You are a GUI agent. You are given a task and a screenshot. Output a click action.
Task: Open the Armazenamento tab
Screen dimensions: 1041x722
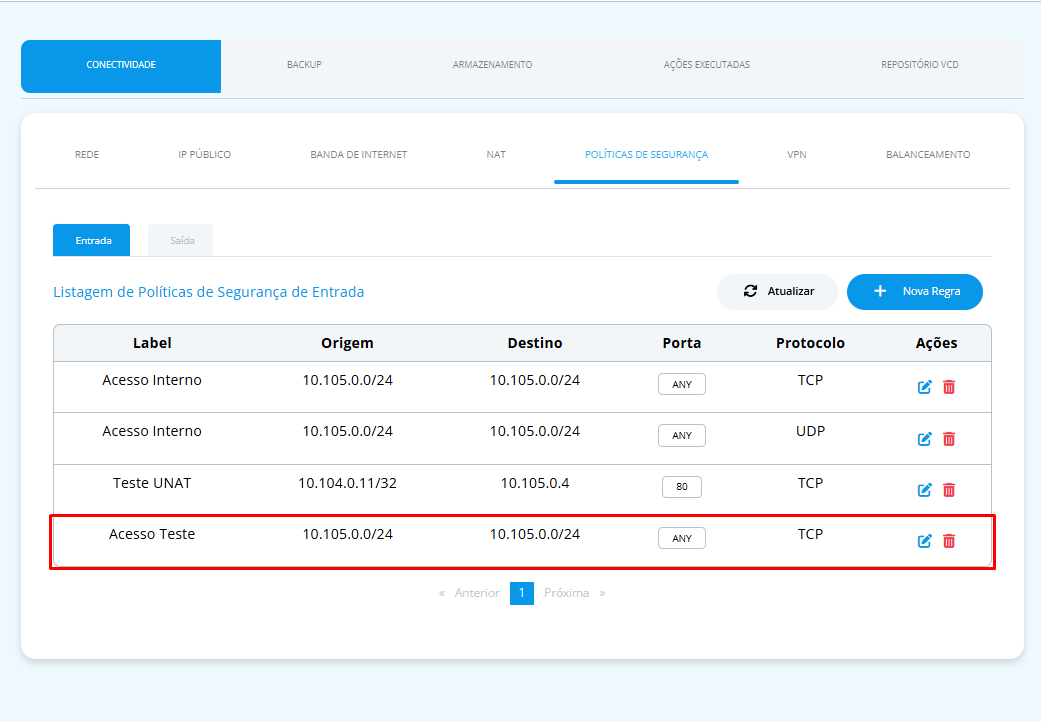pos(492,64)
